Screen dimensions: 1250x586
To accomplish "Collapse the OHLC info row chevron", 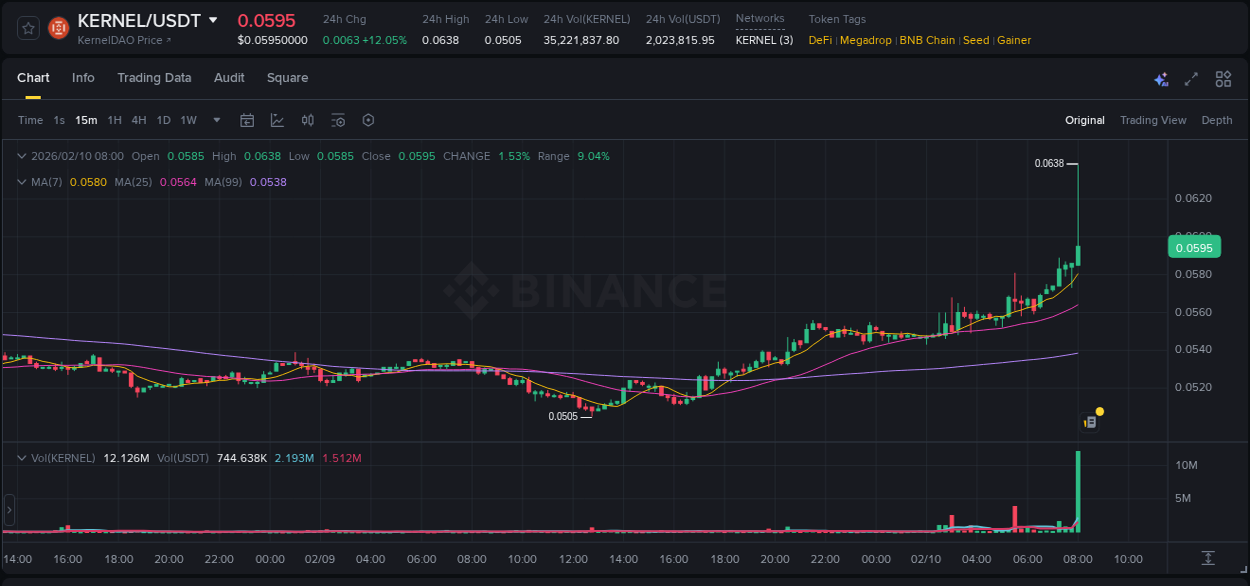I will tap(22, 156).
